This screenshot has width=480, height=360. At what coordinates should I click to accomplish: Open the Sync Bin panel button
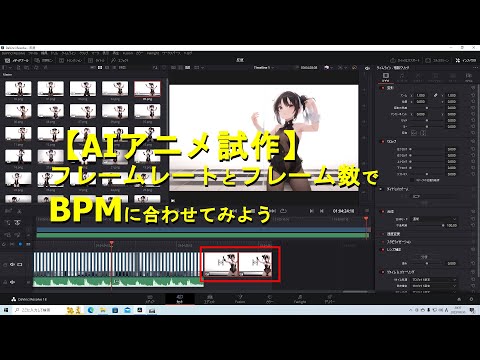(44, 60)
